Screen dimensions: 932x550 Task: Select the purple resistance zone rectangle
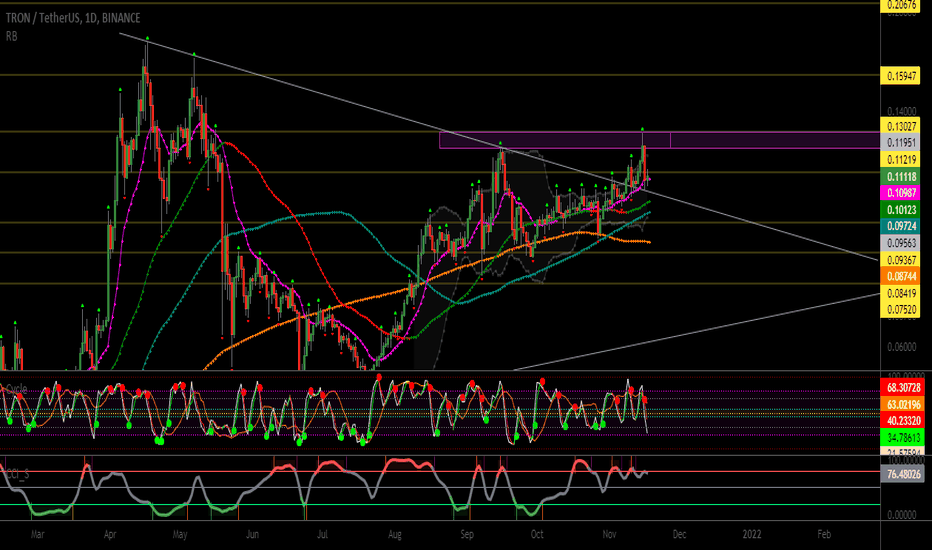click(659, 140)
